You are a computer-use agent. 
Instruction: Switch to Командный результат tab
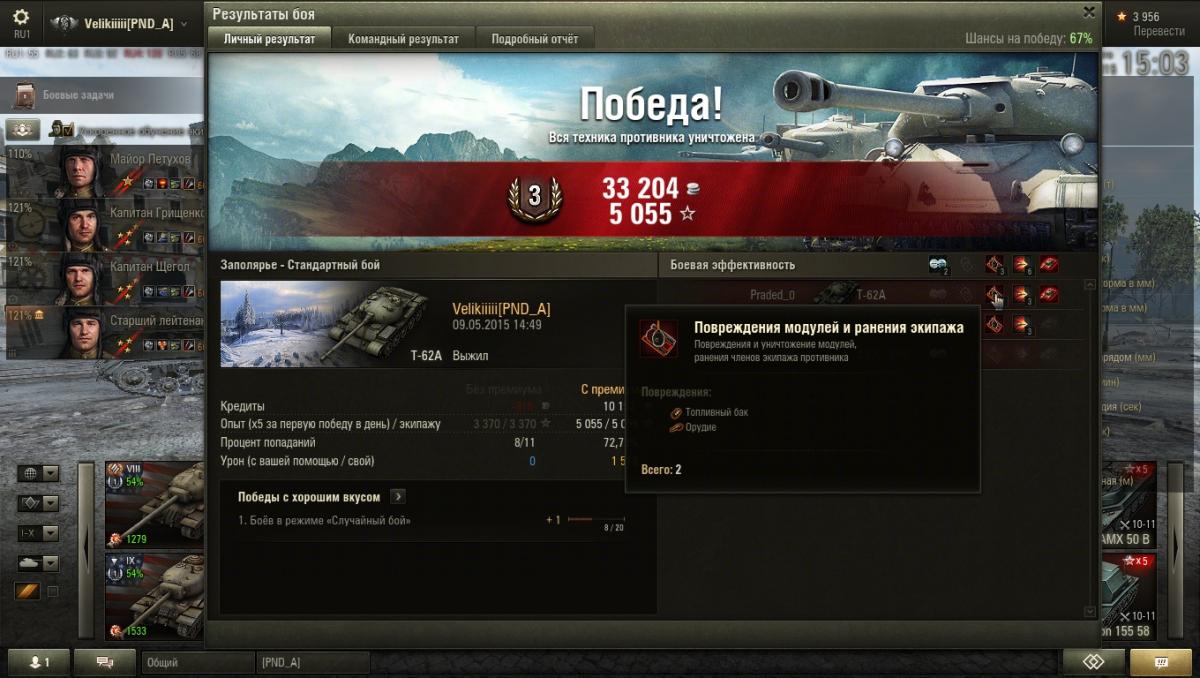click(403, 39)
